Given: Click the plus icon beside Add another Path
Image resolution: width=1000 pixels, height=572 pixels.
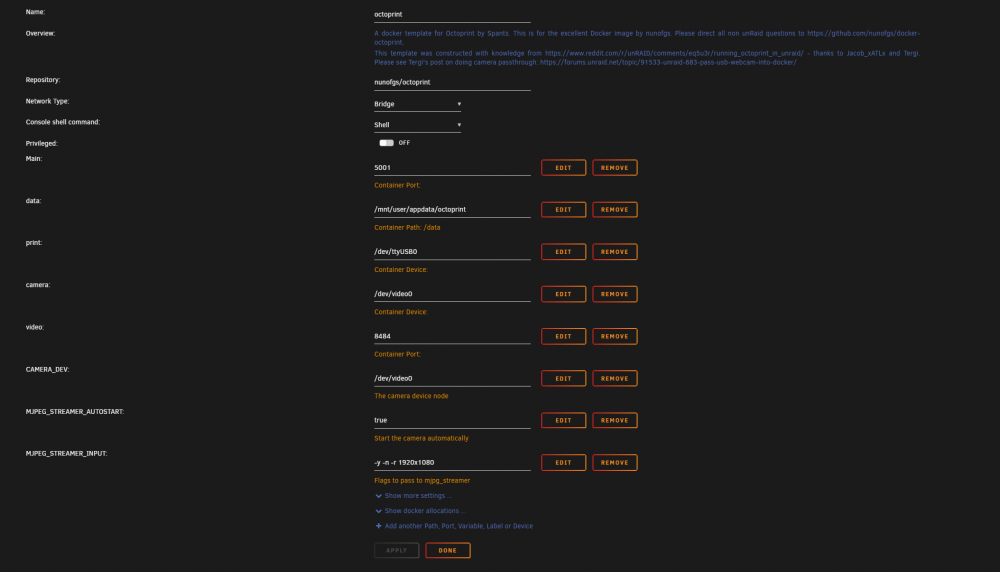Looking at the screenshot, I should point(378,526).
